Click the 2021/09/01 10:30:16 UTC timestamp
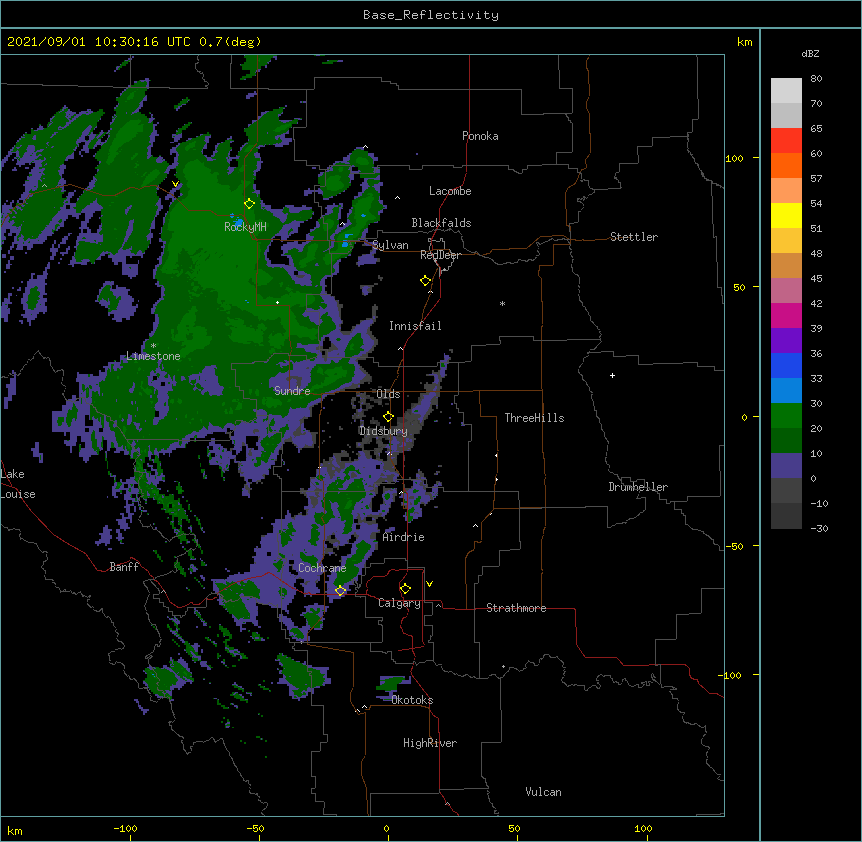This screenshot has height=842, width=862. [98, 42]
